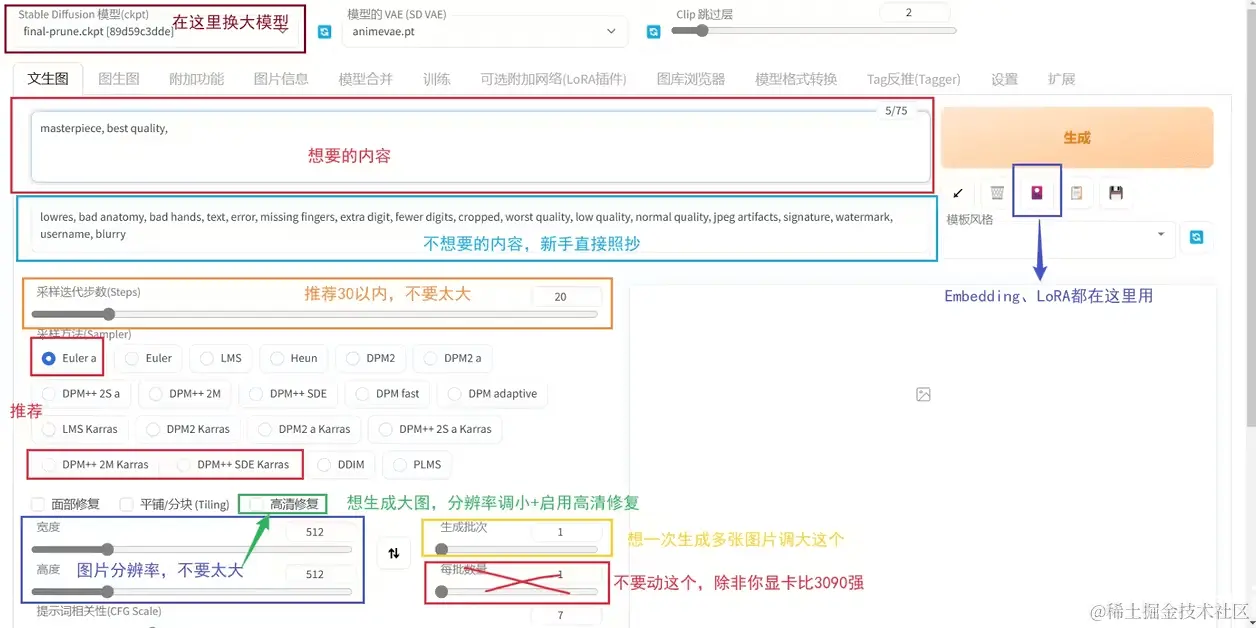Image resolution: width=1256 pixels, height=628 pixels.
Task: Open 可选附加网络(LoRA插件) tab
Action: pyautogui.click(x=553, y=79)
